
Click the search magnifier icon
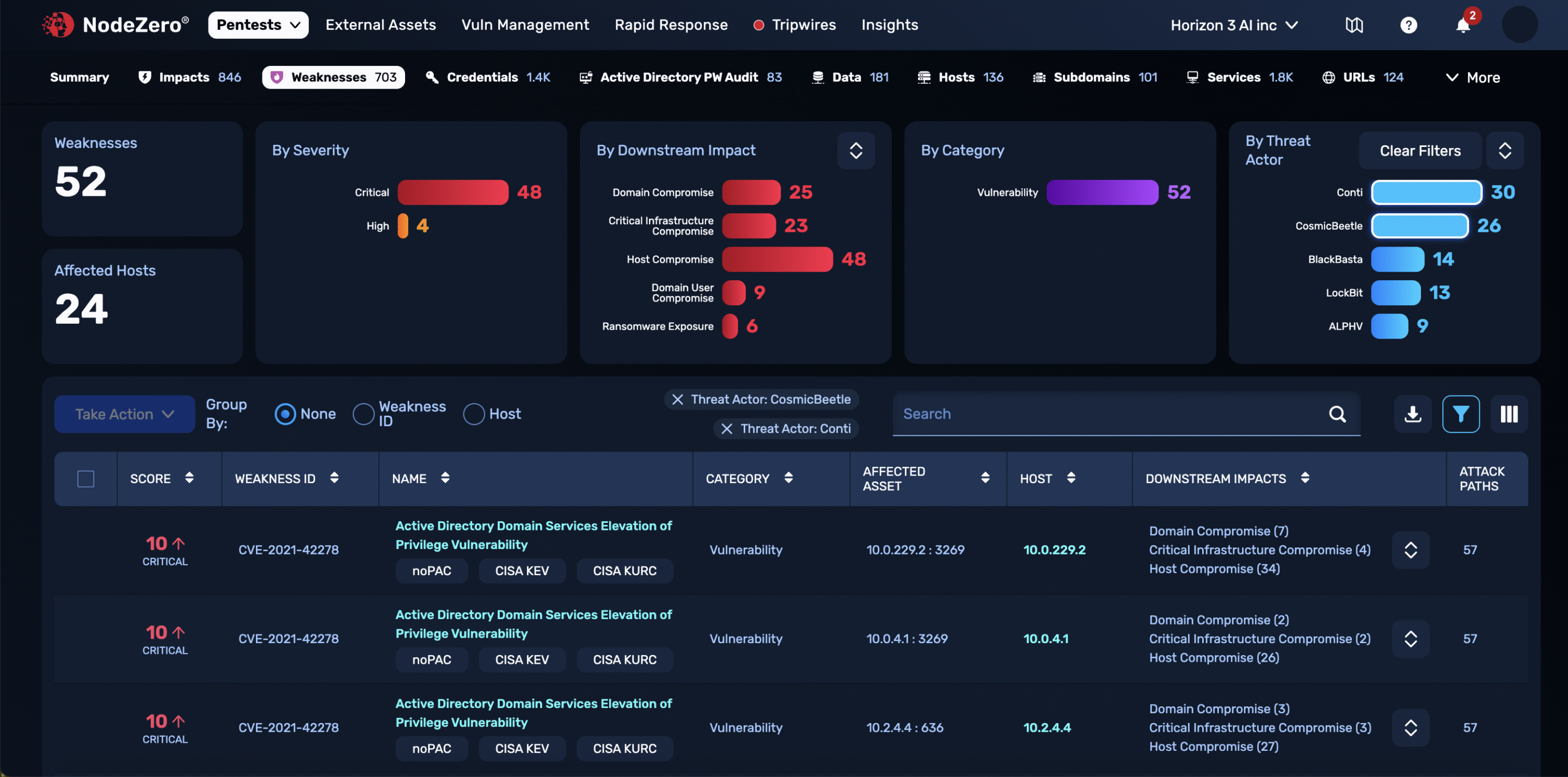1337,415
